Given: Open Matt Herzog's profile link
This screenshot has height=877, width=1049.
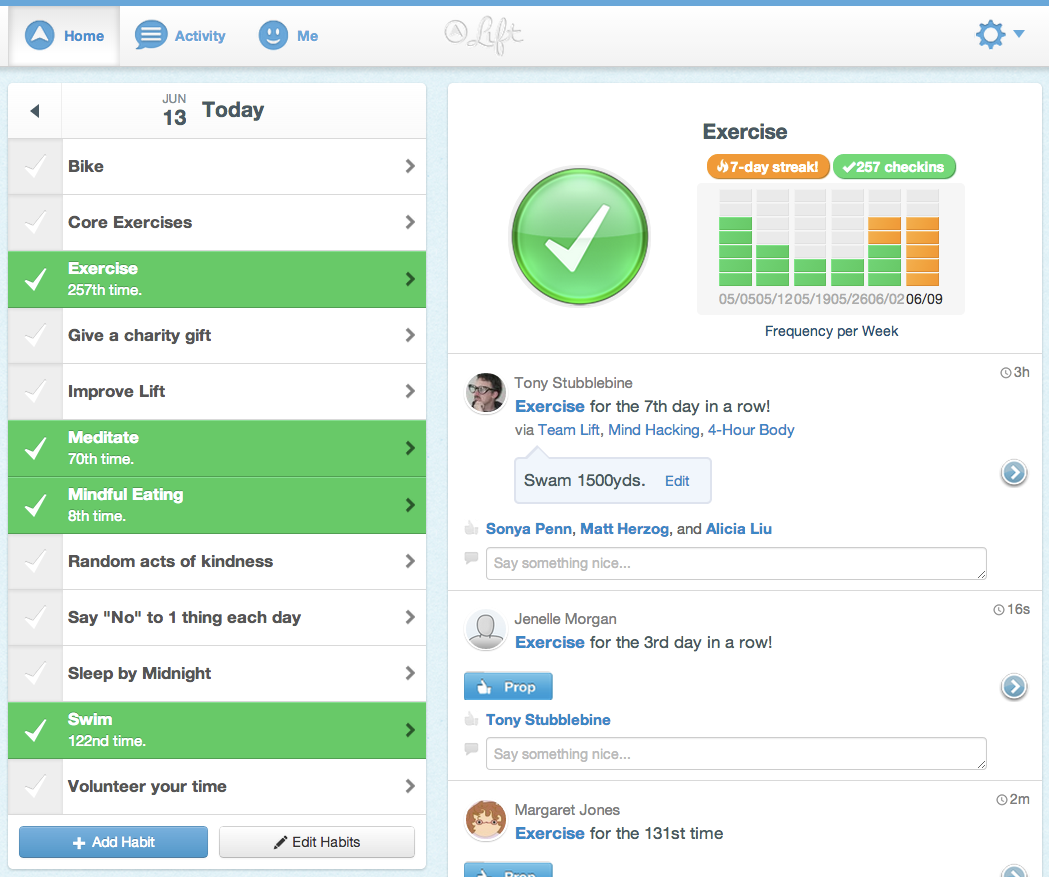Looking at the screenshot, I should (x=624, y=529).
